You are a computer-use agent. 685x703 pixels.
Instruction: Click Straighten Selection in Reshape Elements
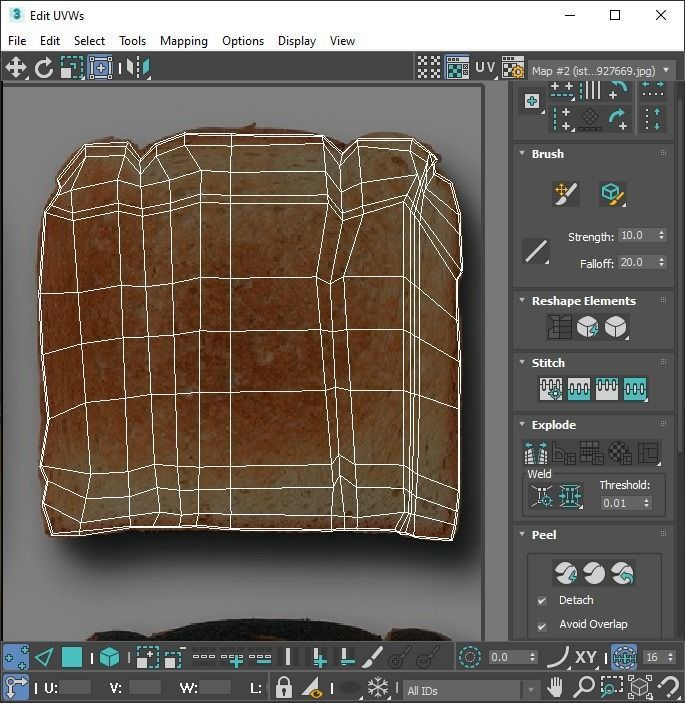tap(559, 326)
